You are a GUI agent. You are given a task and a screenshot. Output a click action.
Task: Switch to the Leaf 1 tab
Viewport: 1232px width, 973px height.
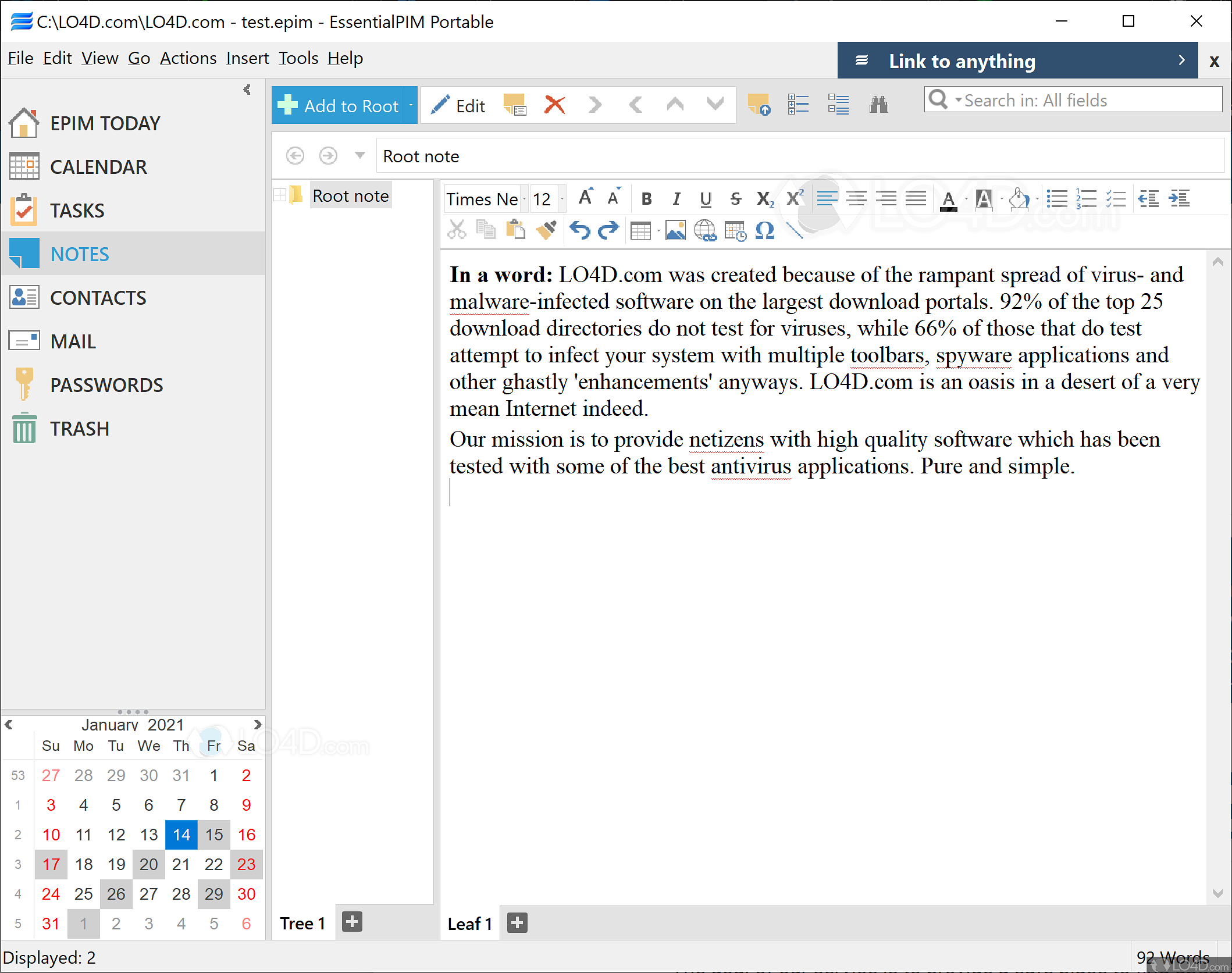[x=469, y=923]
